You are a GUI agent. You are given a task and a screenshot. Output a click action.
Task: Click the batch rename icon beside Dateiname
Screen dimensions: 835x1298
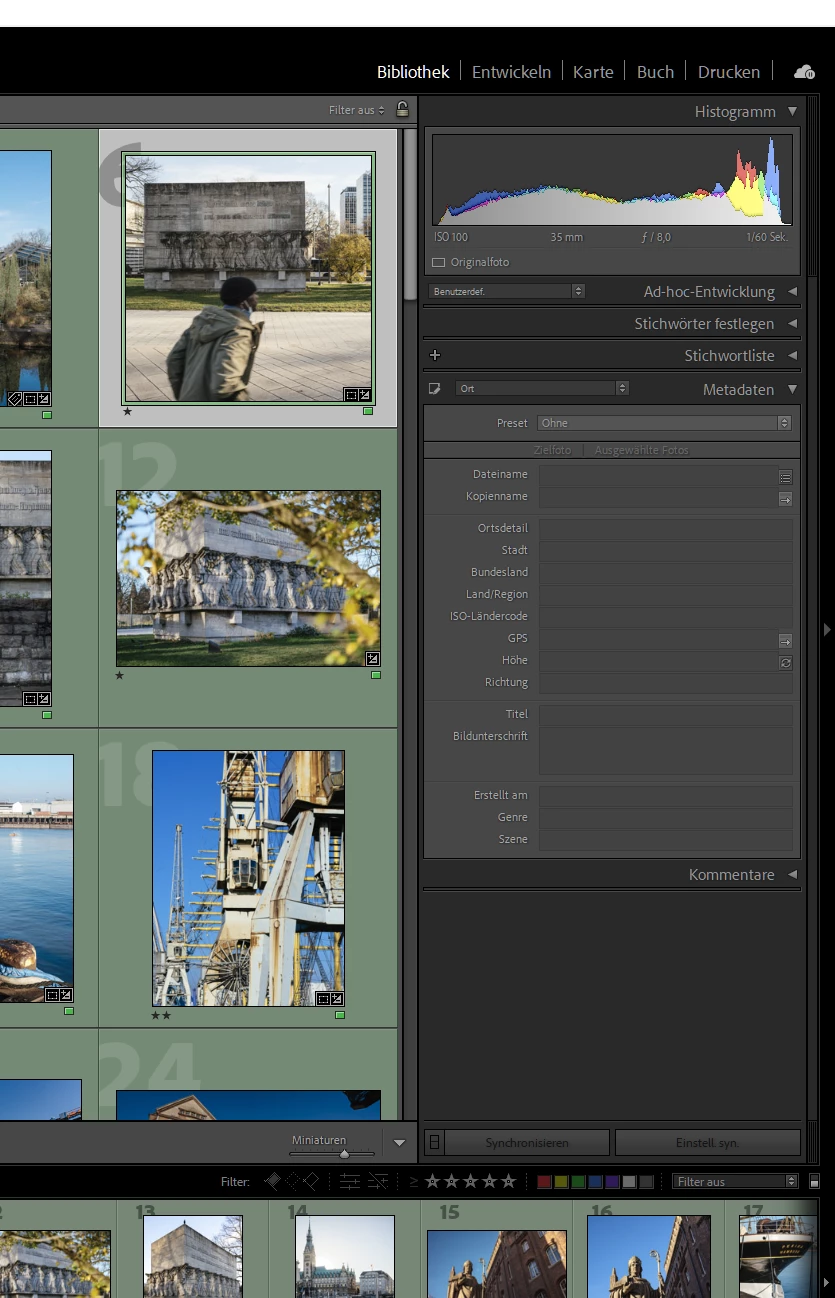coord(785,477)
